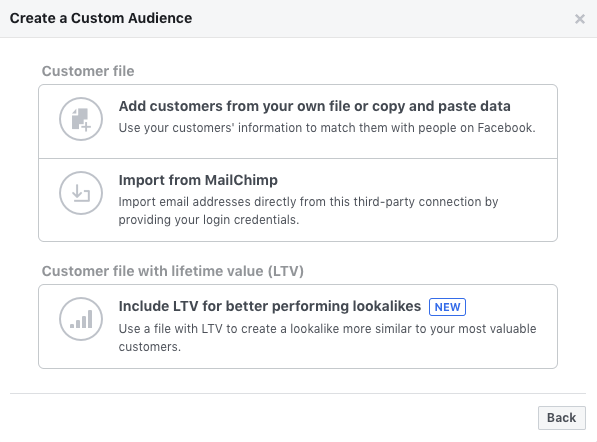Click the LTV bar chart icon

point(81,319)
